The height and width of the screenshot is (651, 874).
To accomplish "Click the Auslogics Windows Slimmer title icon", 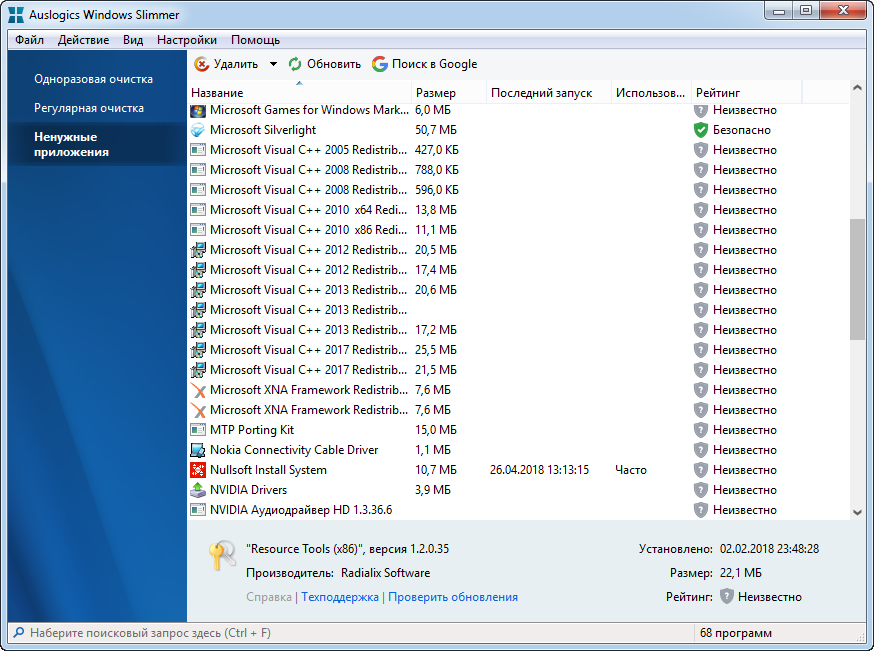I will pos(16,14).
